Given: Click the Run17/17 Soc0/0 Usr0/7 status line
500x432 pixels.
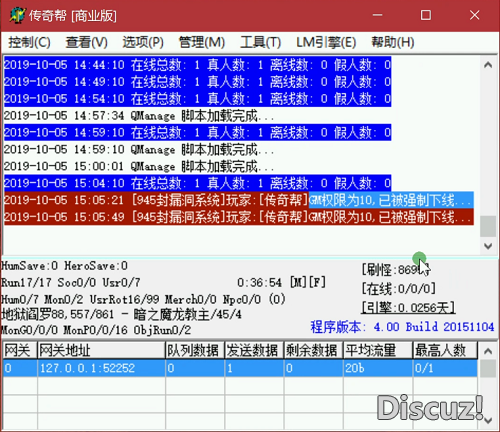Looking at the screenshot, I should (x=71, y=282).
